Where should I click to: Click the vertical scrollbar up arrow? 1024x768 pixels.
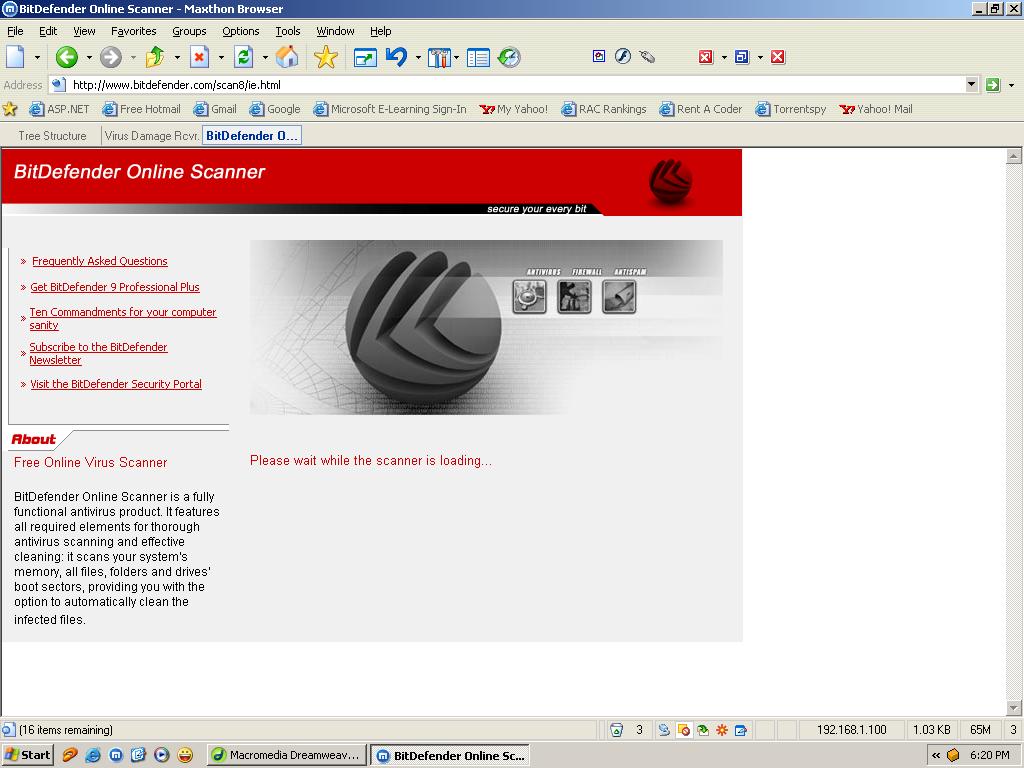1014,156
